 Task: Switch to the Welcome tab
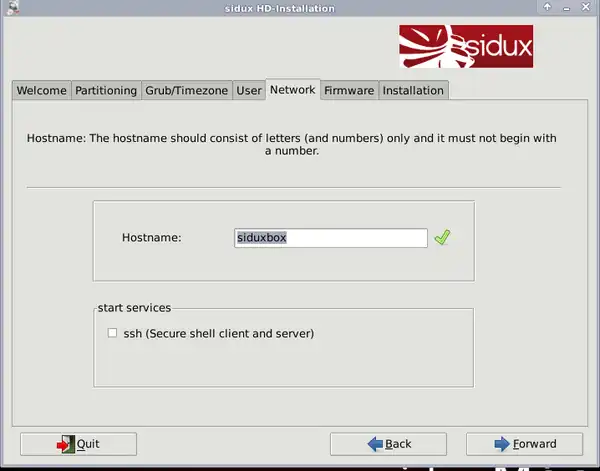pyautogui.click(x=41, y=90)
